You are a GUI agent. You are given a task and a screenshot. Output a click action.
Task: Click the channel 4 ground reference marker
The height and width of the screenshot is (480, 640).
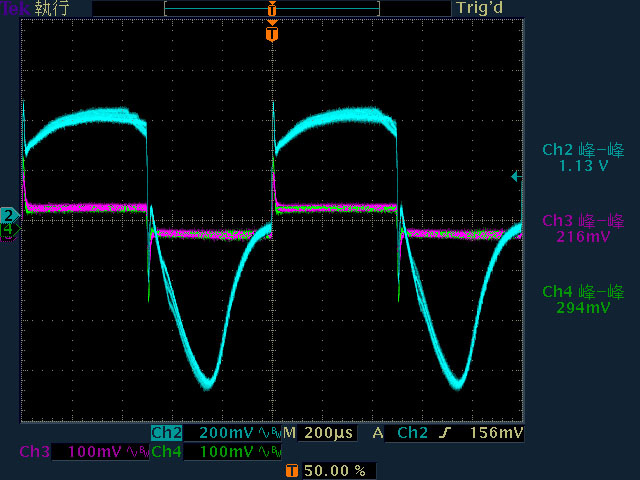9,229
